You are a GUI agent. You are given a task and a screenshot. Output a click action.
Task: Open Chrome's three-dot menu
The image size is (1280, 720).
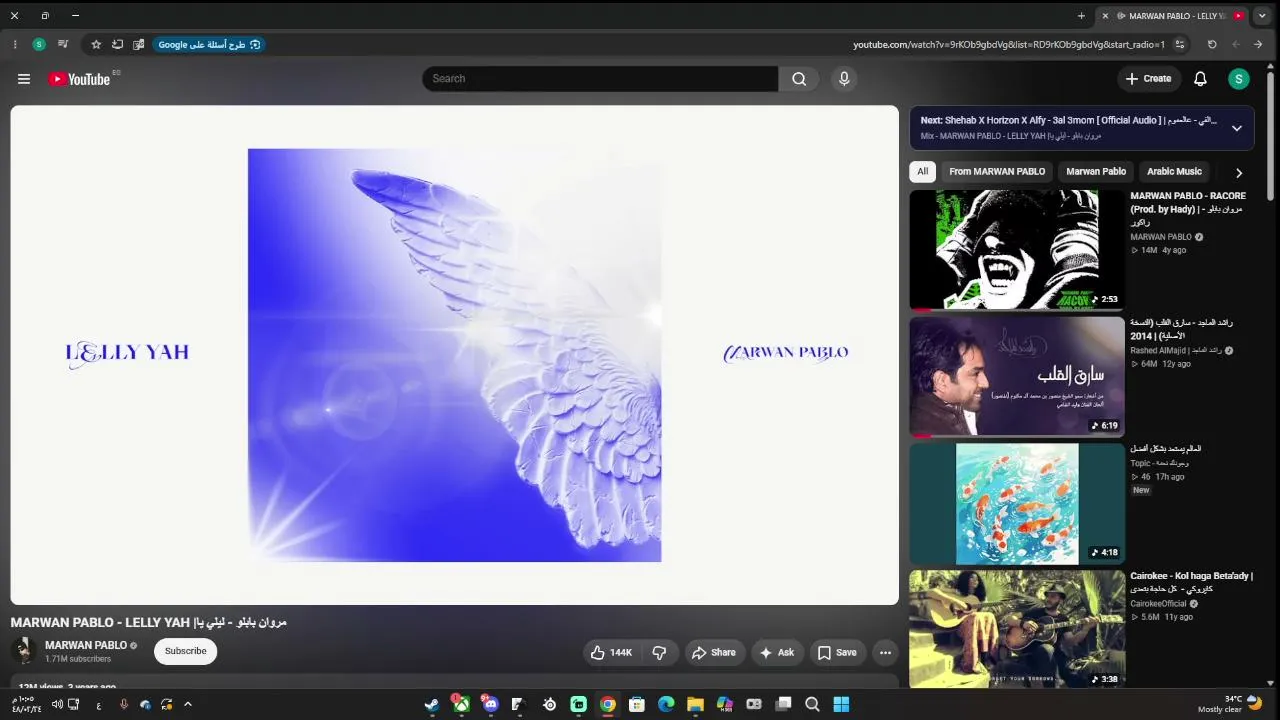[x=15, y=44]
